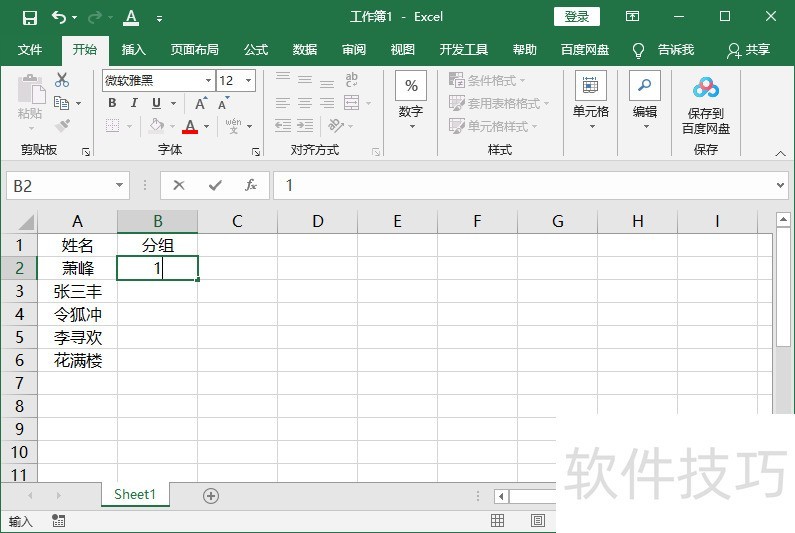Collapse the ribbon with up chevron
Screen dimensions: 795x533
780,154
